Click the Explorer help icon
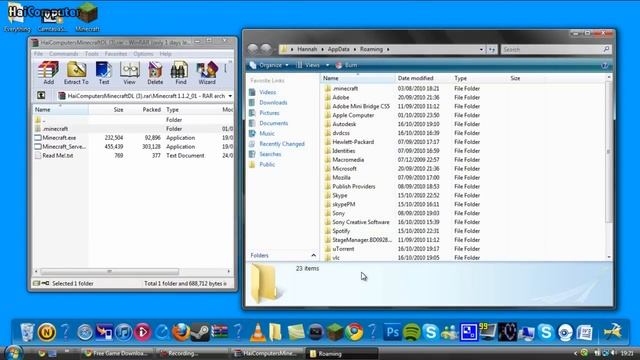640x360 pixels. [605, 65]
